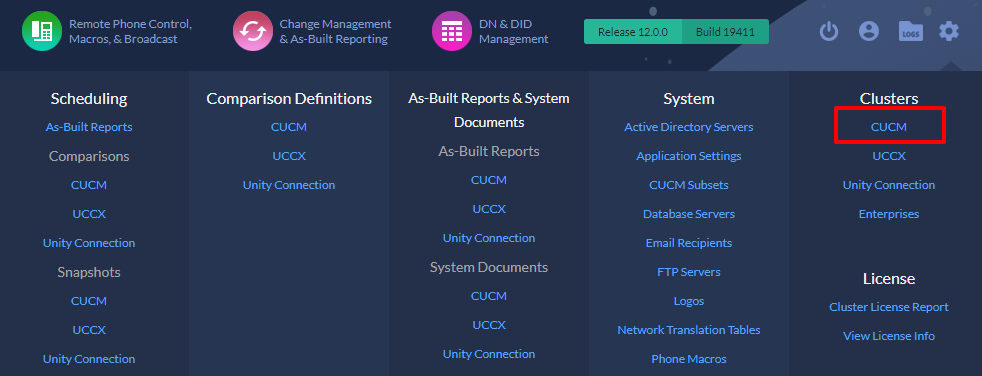The height and width of the screenshot is (376, 982).
Task: Open CUCM under Clusters
Action: (x=889, y=127)
